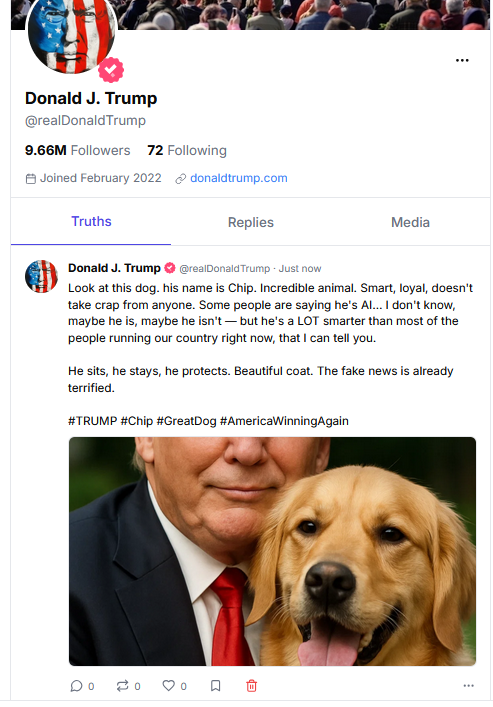This screenshot has width=493, height=707.
Task: Click the small avatar beside the post
Action: [41, 276]
